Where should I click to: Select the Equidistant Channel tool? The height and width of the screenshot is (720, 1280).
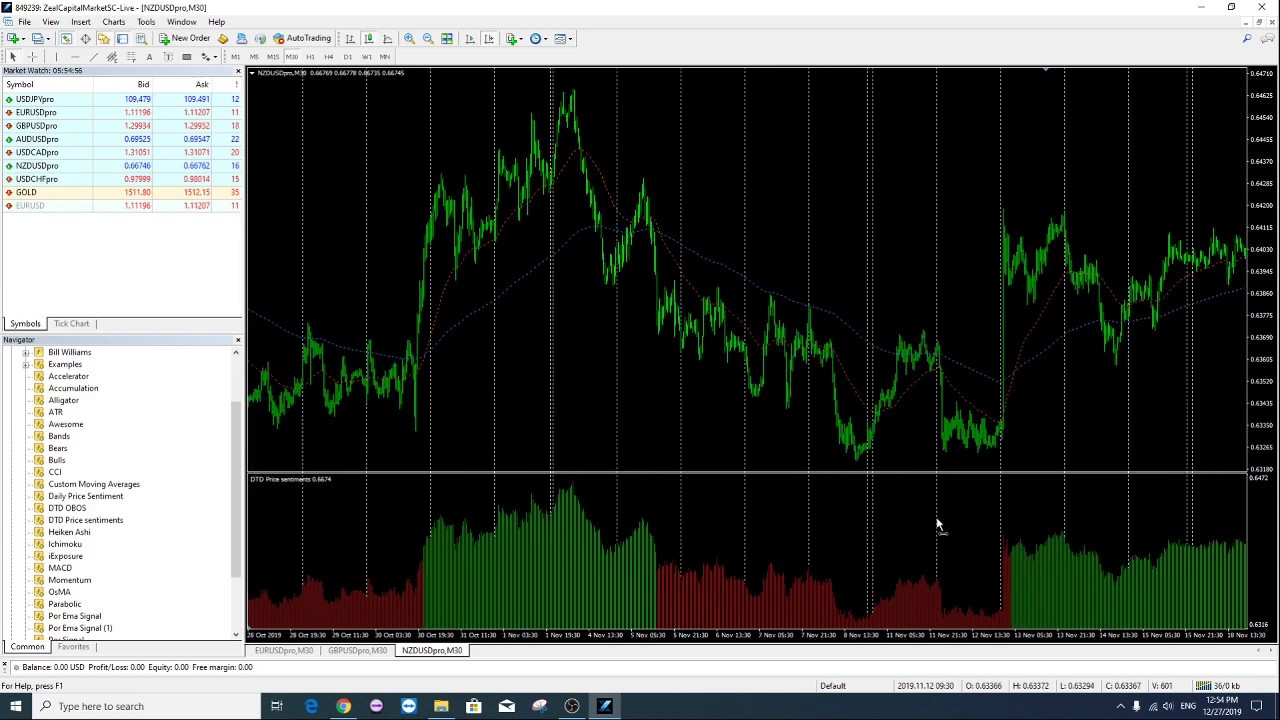pos(112,57)
